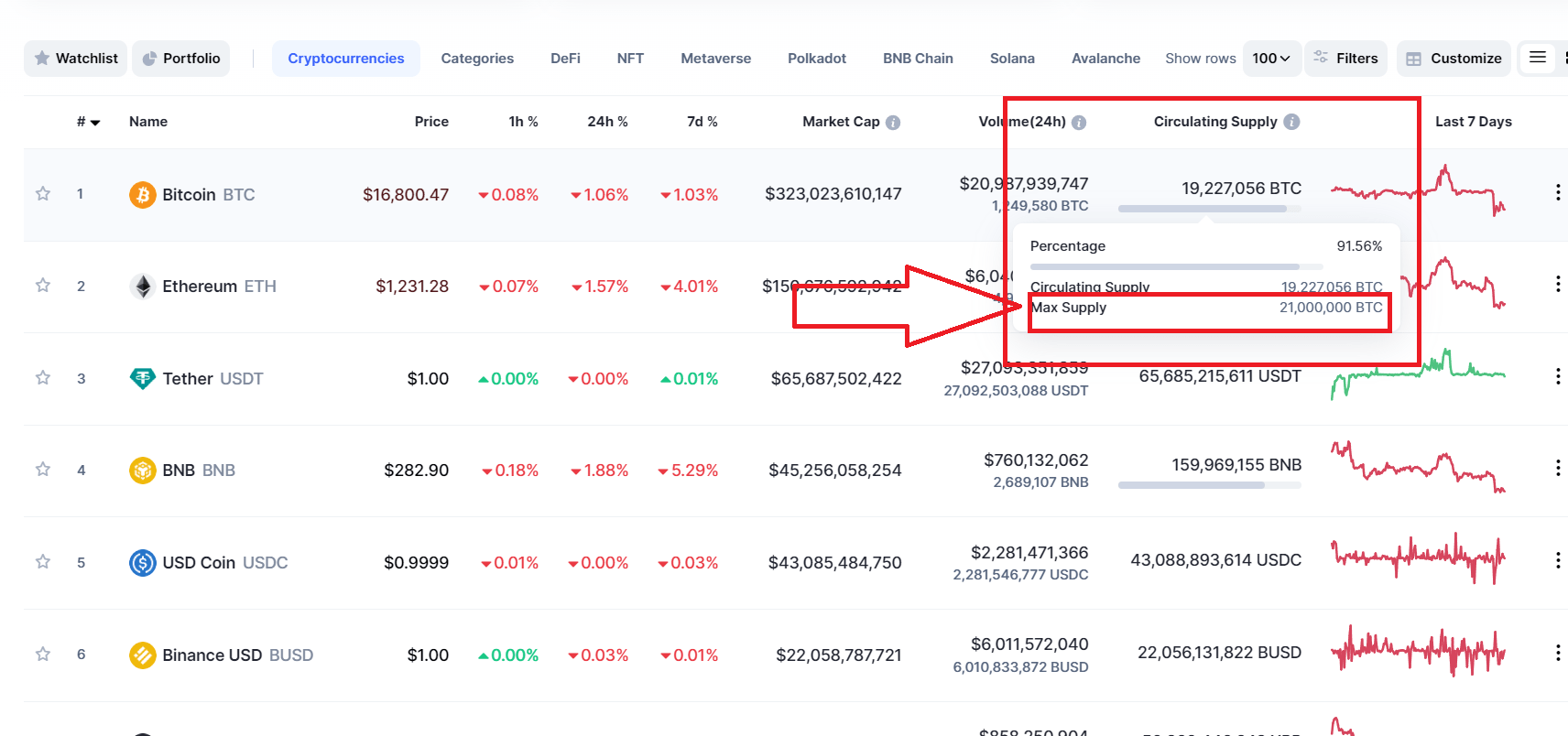Click USD Coin supply 43,088,893,614 USDC

1216,560
